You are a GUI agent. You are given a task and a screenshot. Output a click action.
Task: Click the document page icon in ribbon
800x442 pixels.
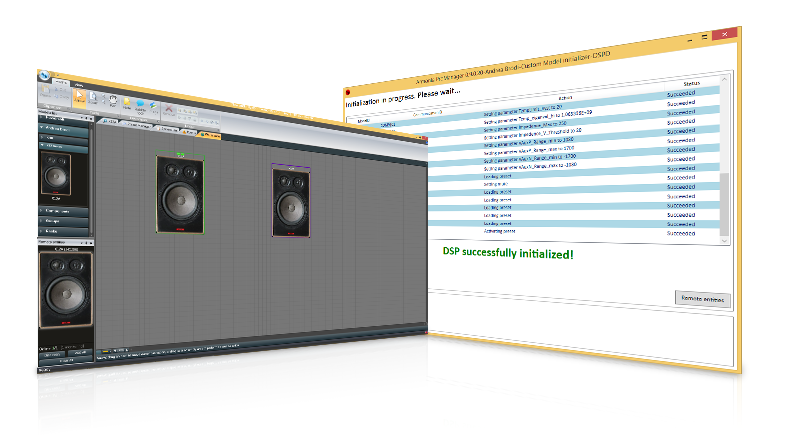coord(93,100)
